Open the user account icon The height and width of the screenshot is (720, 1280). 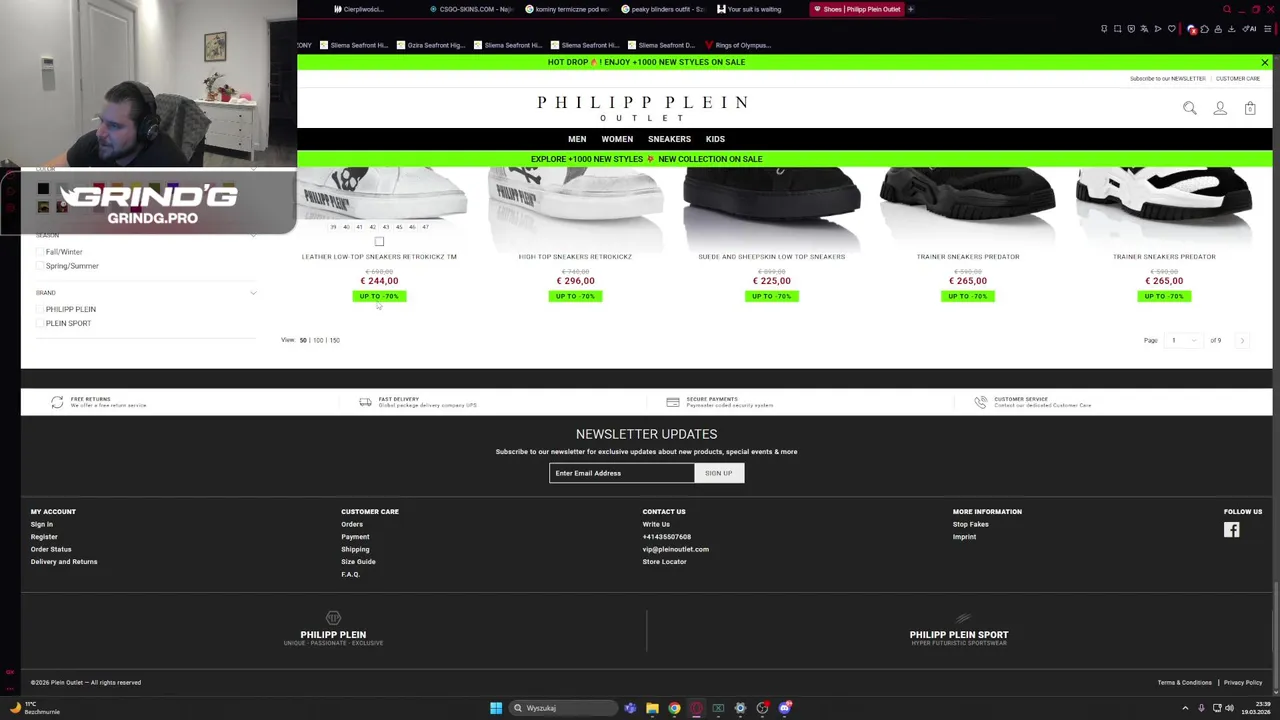click(x=1220, y=108)
